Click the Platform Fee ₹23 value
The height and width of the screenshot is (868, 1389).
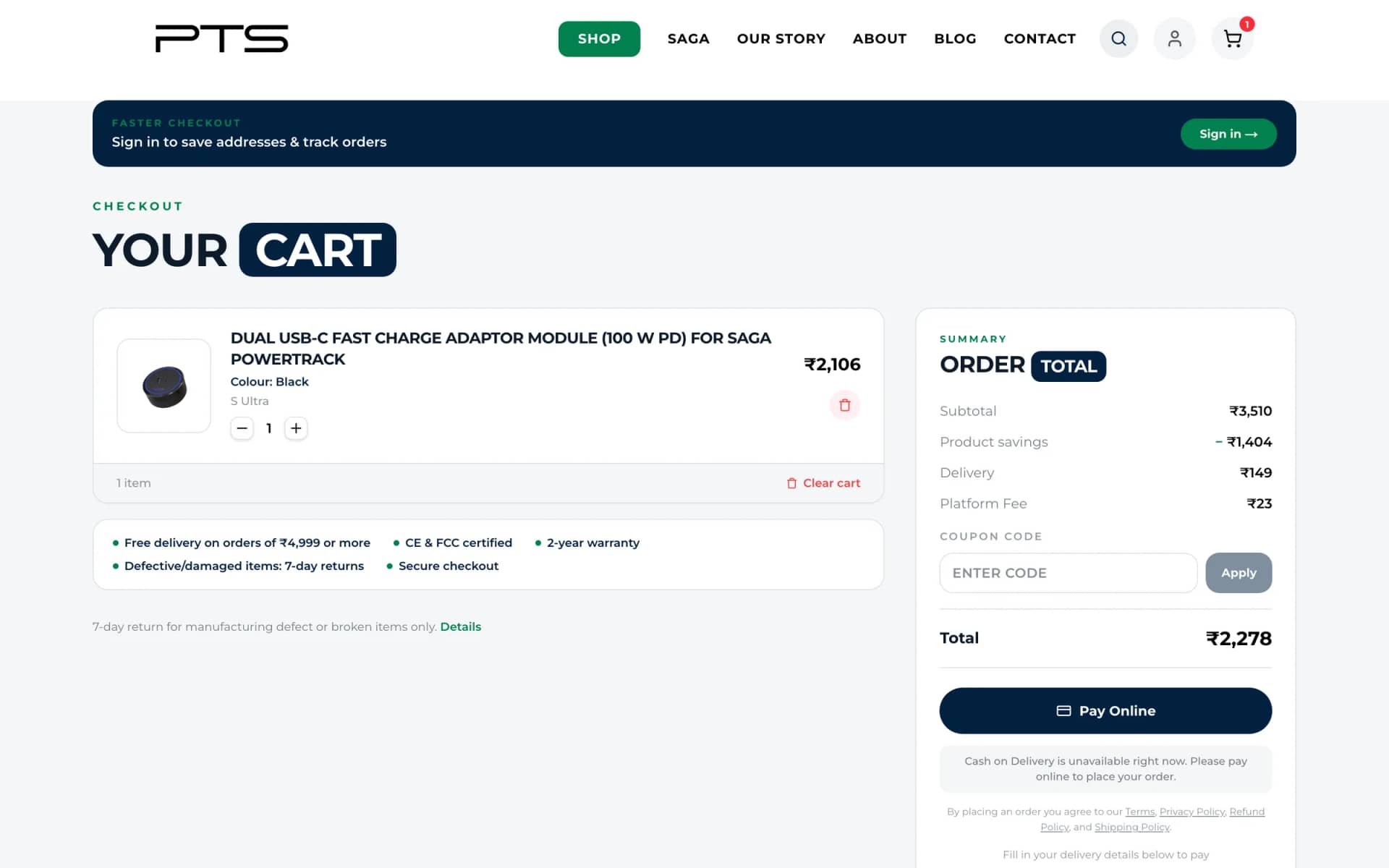click(x=1259, y=503)
